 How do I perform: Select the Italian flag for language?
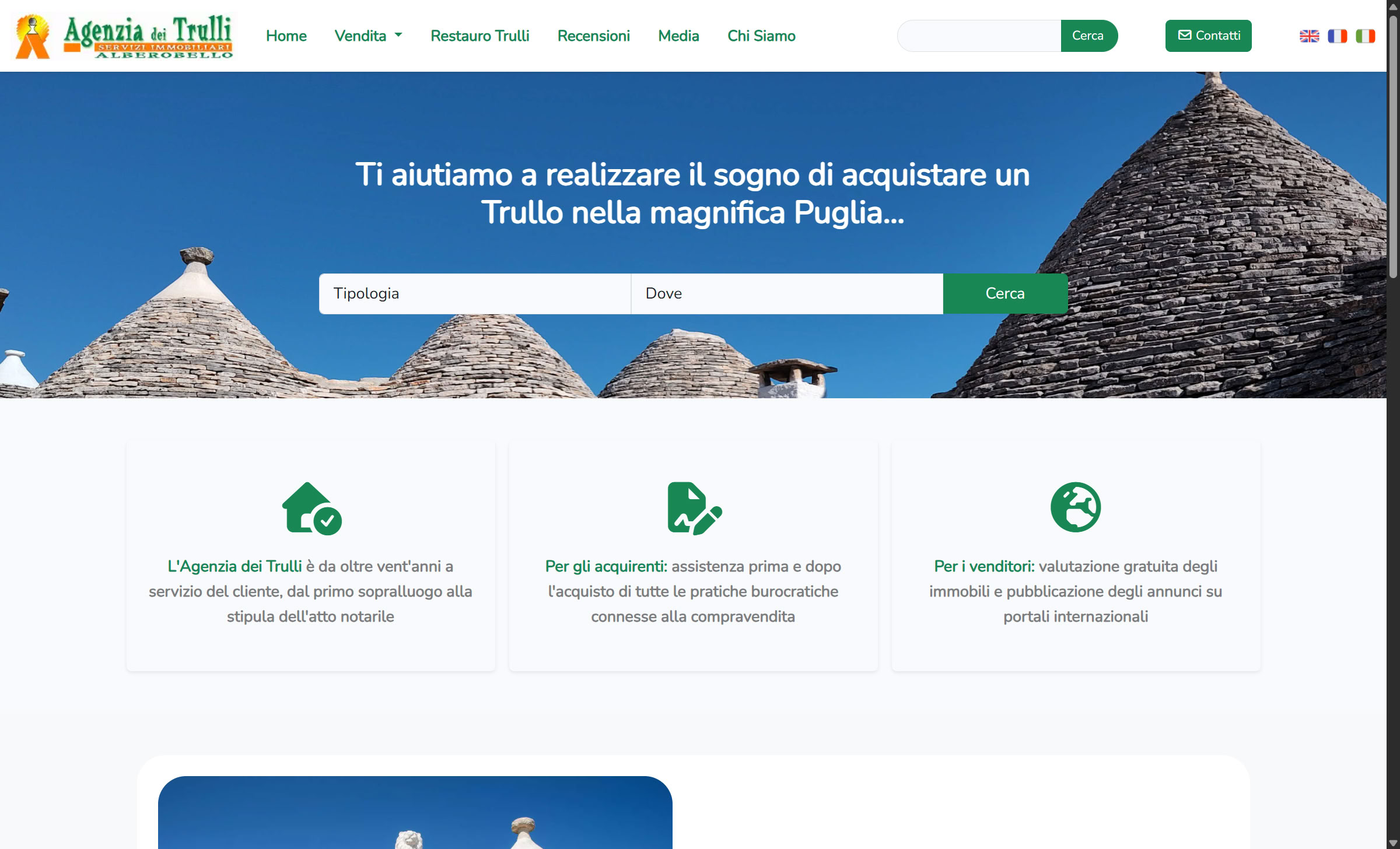click(x=1366, y=36)
